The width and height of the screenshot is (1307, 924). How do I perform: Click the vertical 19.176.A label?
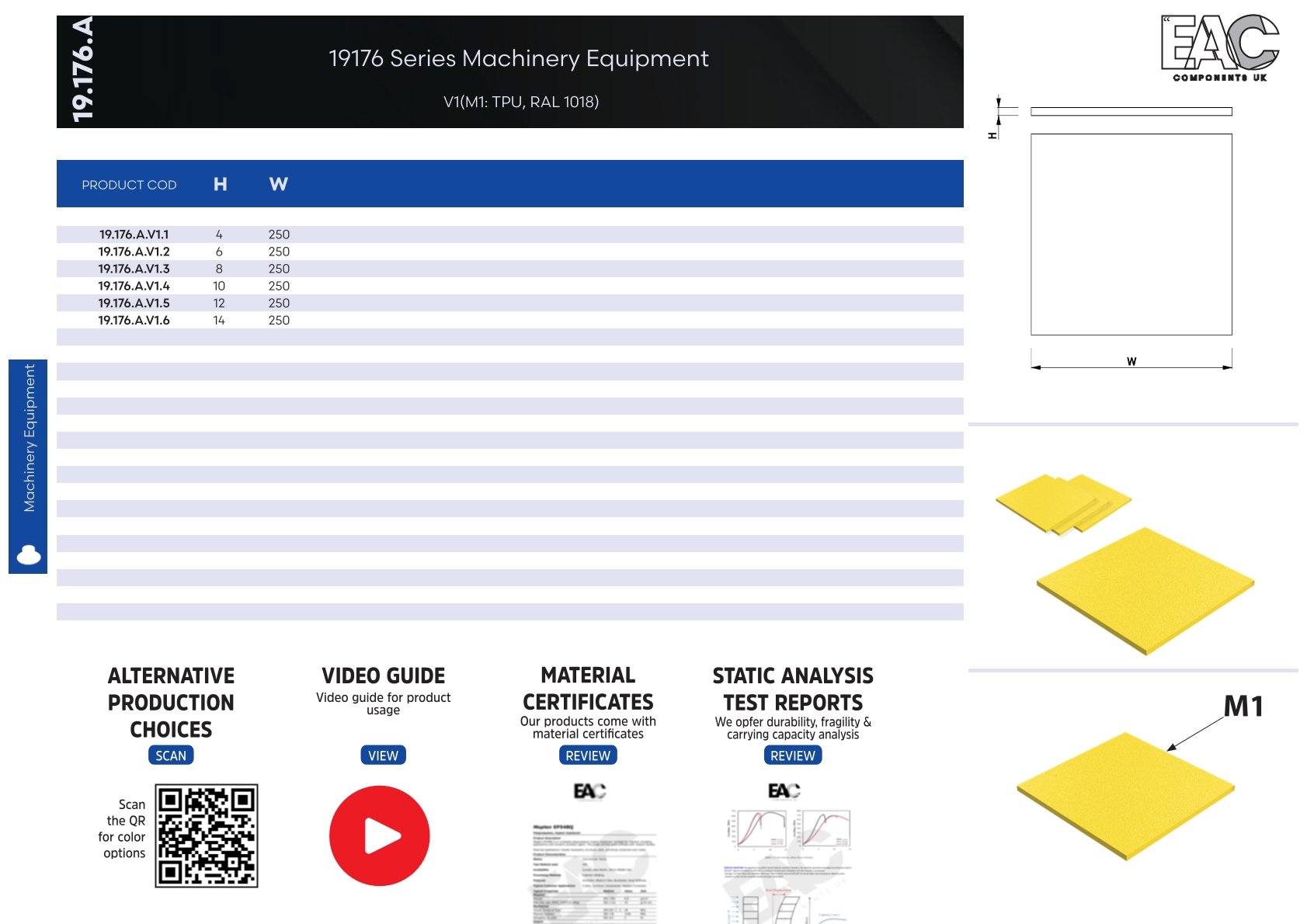tap(82, 70)
